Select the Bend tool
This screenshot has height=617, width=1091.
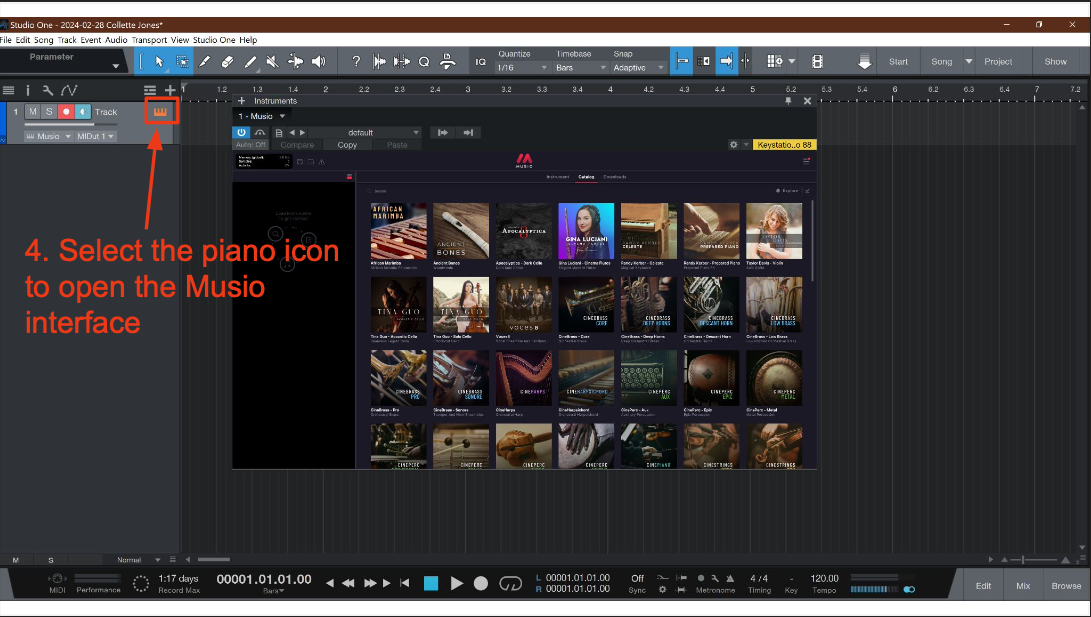pyautogui.click(x=296, y=62)
